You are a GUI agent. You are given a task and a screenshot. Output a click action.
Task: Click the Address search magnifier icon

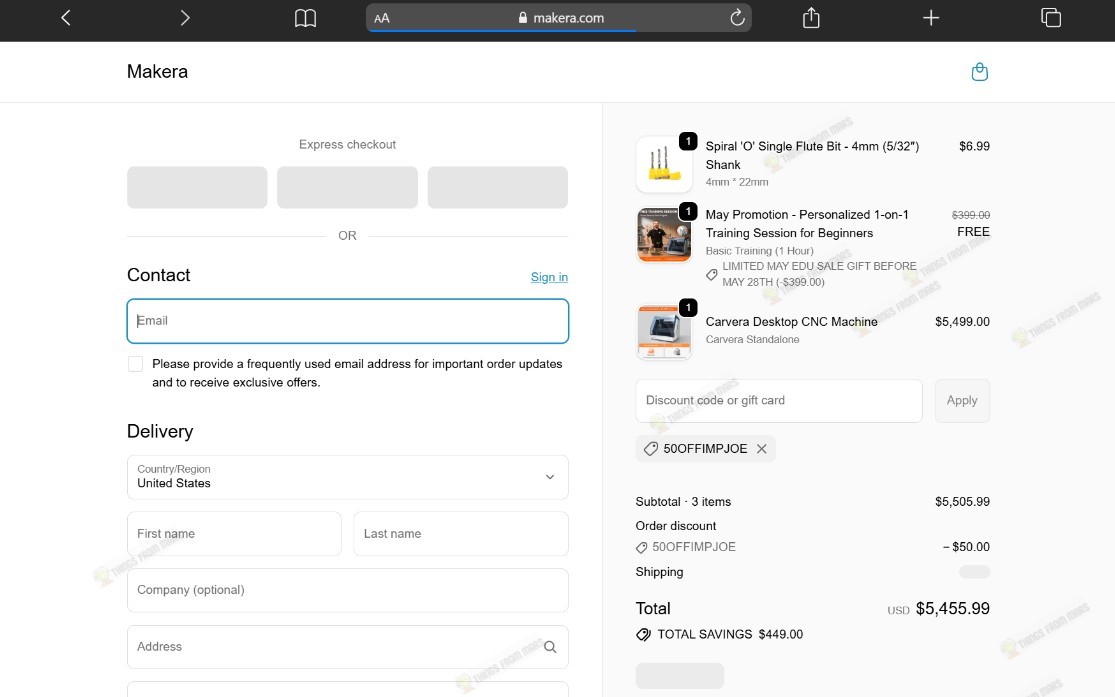550,647
